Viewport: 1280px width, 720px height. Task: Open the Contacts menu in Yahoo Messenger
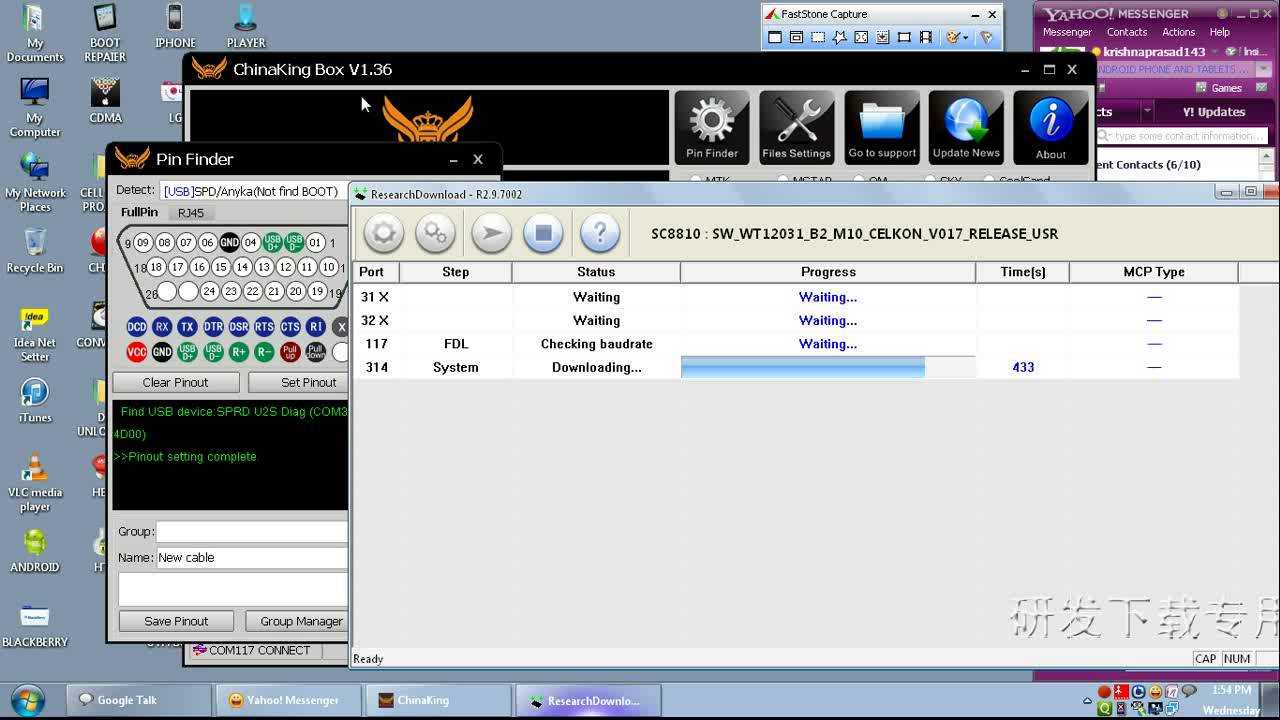tap(1126, 32)
